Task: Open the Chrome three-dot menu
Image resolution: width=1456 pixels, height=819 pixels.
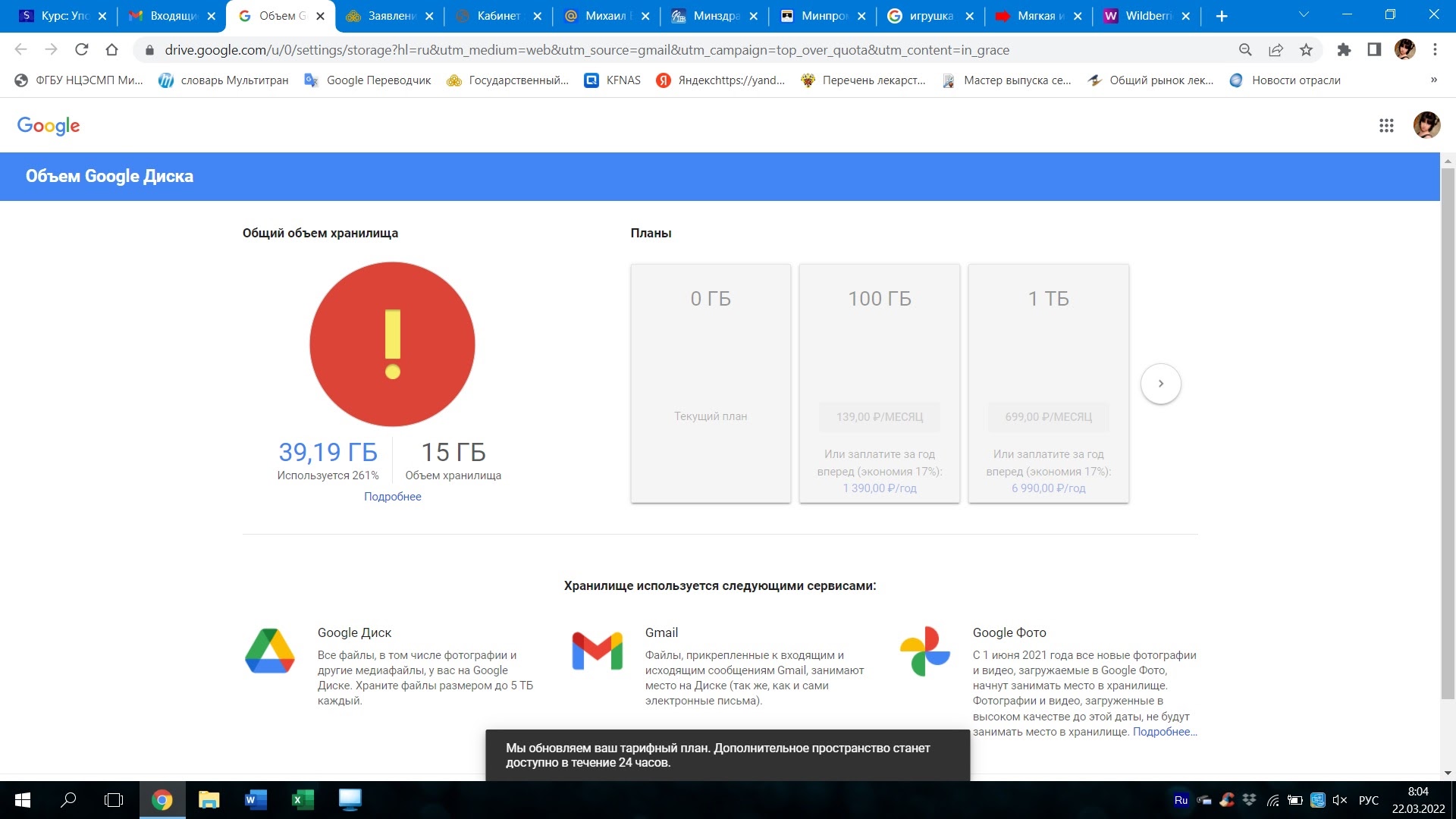Action: click(1435, 50)
